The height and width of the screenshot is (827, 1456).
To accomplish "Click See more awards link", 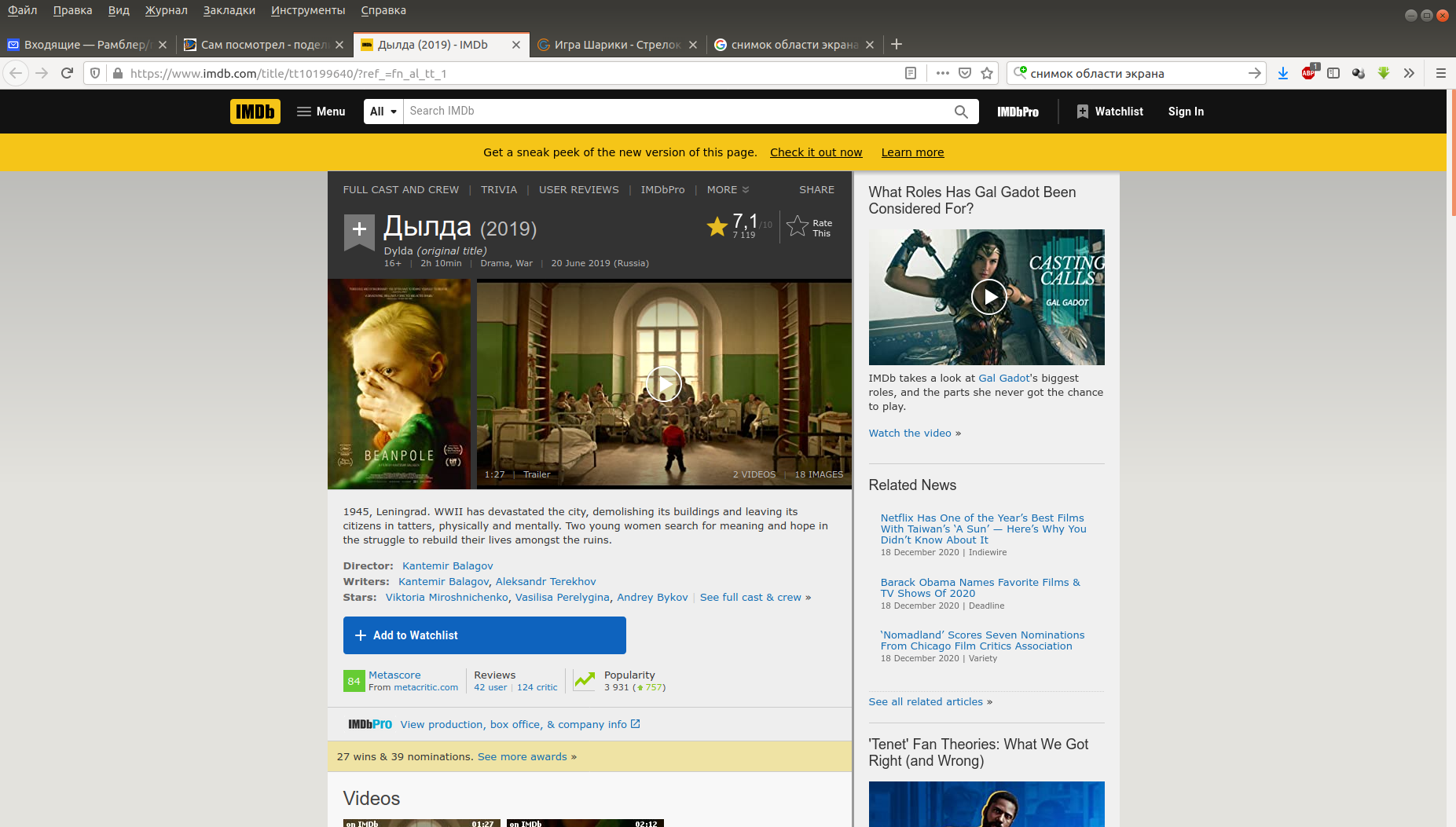I will click(x=523, y=756).
